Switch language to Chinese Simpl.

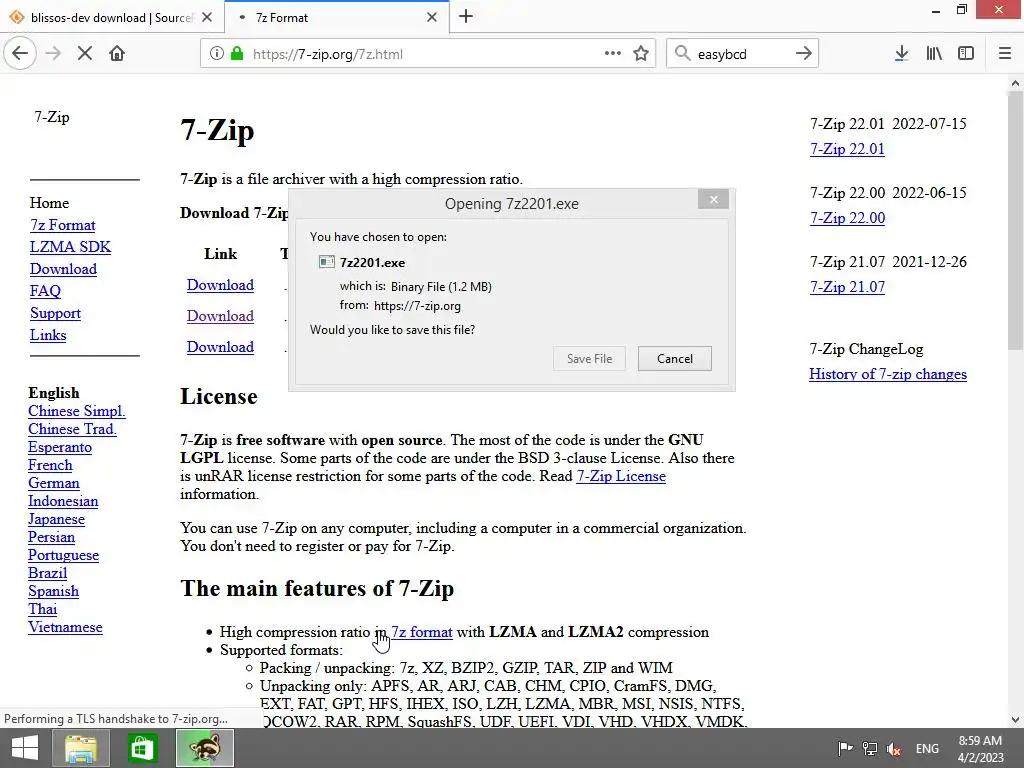click(76, 411)
